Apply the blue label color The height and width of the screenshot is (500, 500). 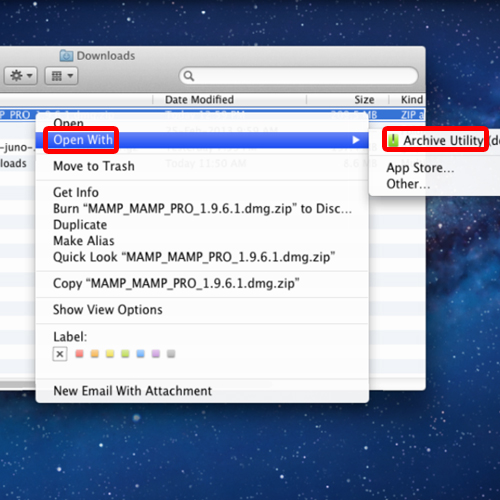(x=141, y=354)
